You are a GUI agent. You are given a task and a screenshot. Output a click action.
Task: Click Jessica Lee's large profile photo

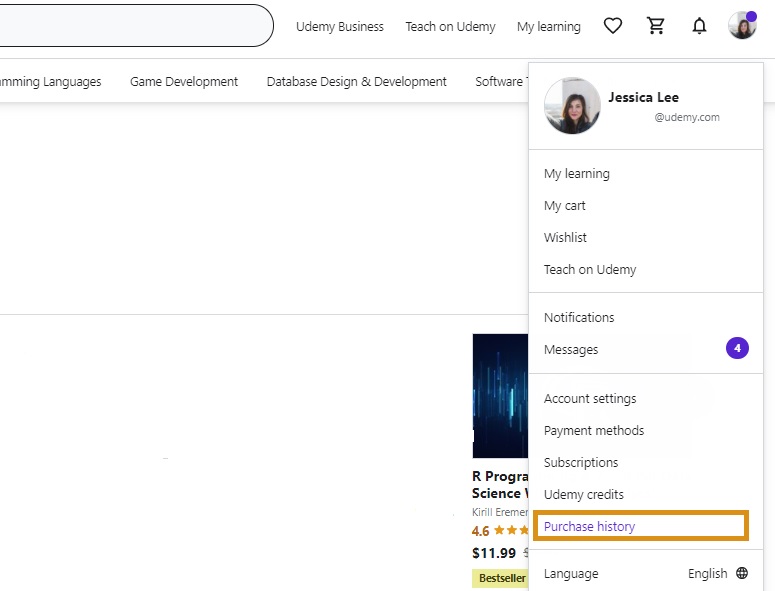(x=572, y=107)
